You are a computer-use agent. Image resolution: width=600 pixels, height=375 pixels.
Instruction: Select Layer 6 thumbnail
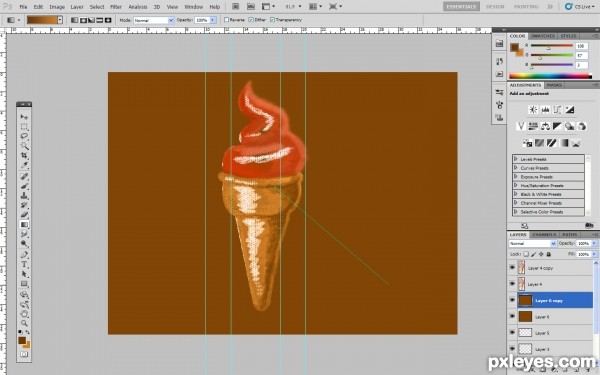point(525,316)
